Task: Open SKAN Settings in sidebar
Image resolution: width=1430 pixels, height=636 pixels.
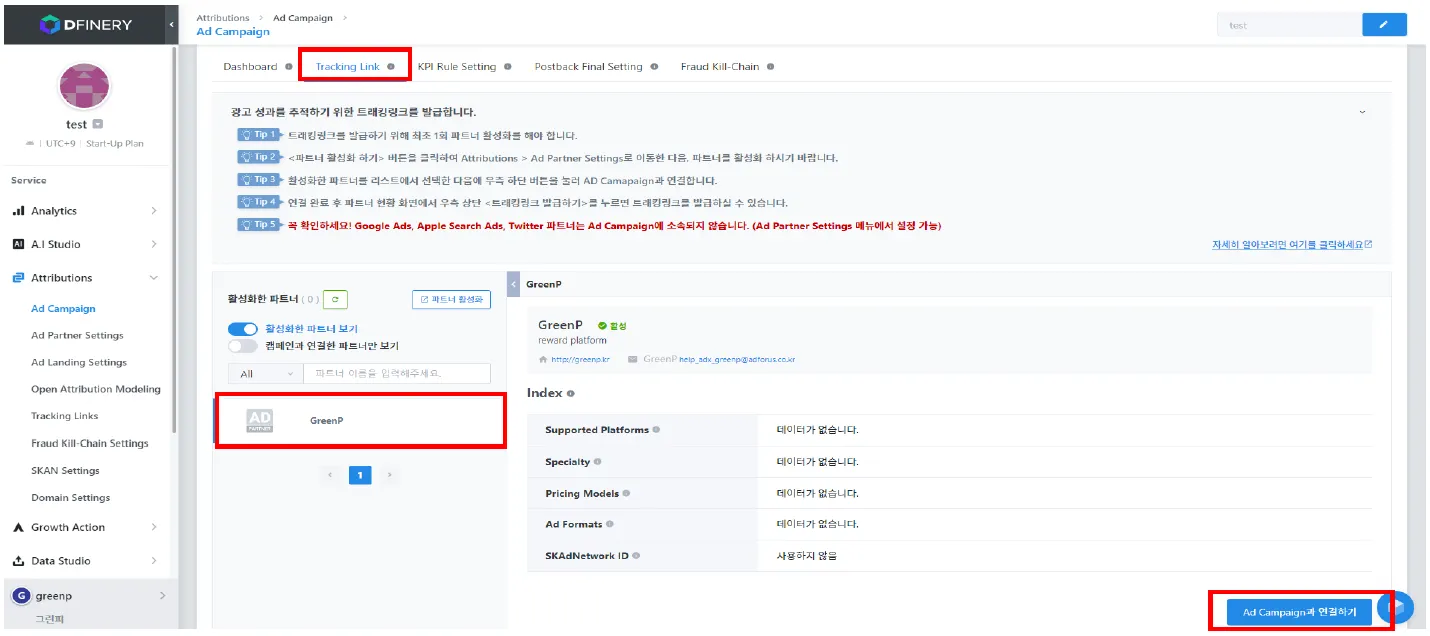Action: coord(65,470)
